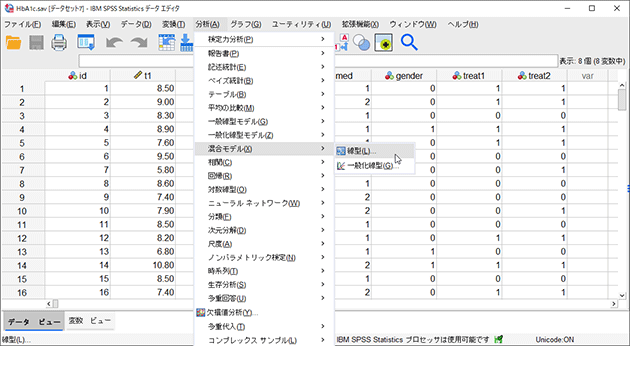Expand the 尺度(A) submenu
This screenshot has width=630, height=380.
264,244
